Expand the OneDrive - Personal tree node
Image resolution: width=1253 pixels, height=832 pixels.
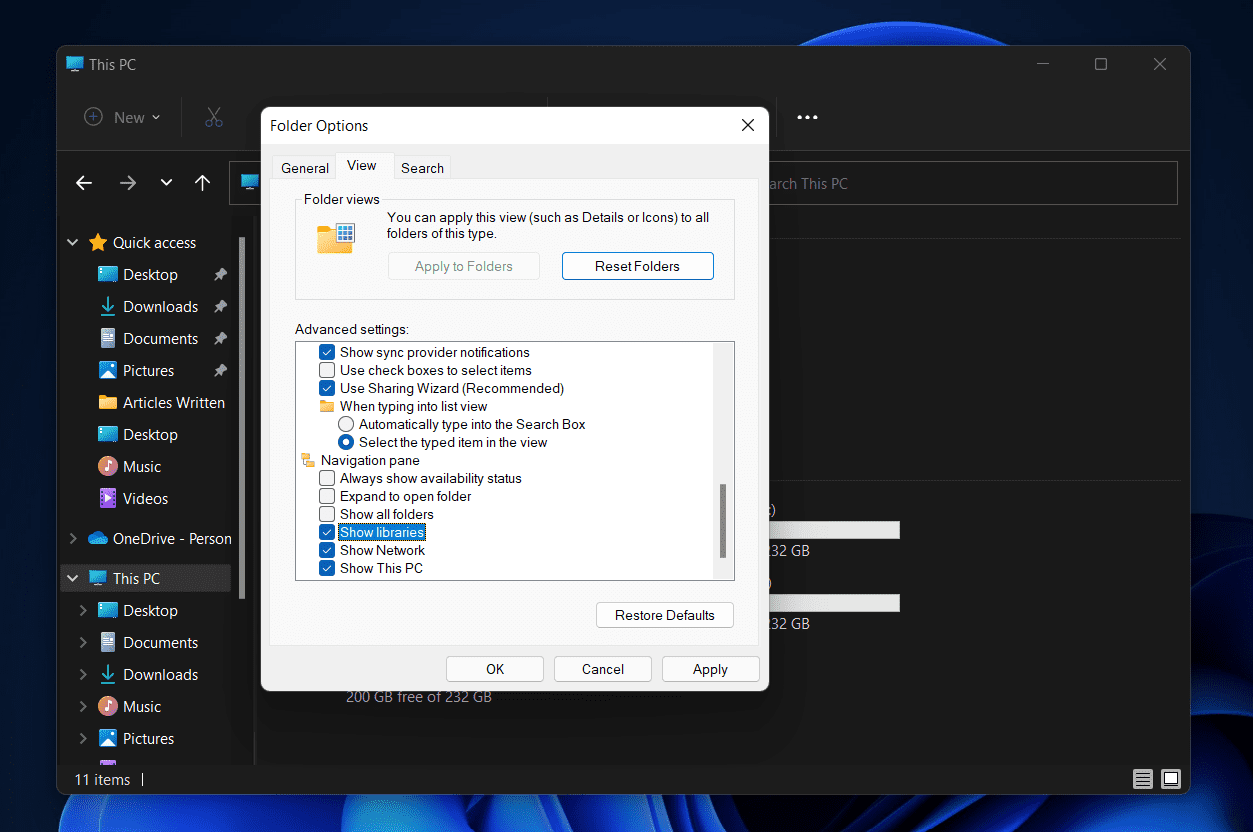point(72,539)
